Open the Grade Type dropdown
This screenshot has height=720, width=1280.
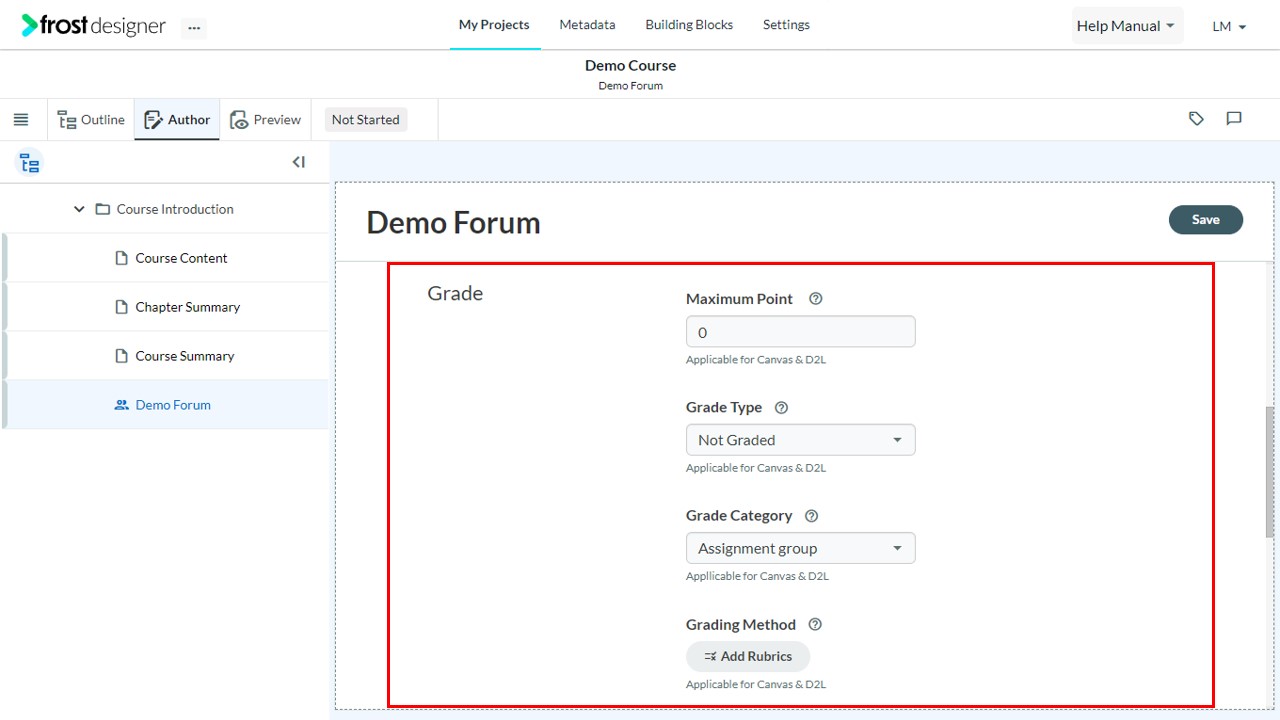(x=800, y=440)
